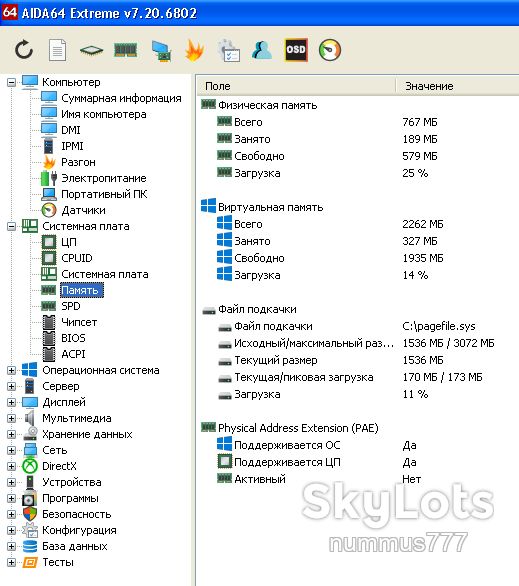Open Портативный ПК tree item

104,194
